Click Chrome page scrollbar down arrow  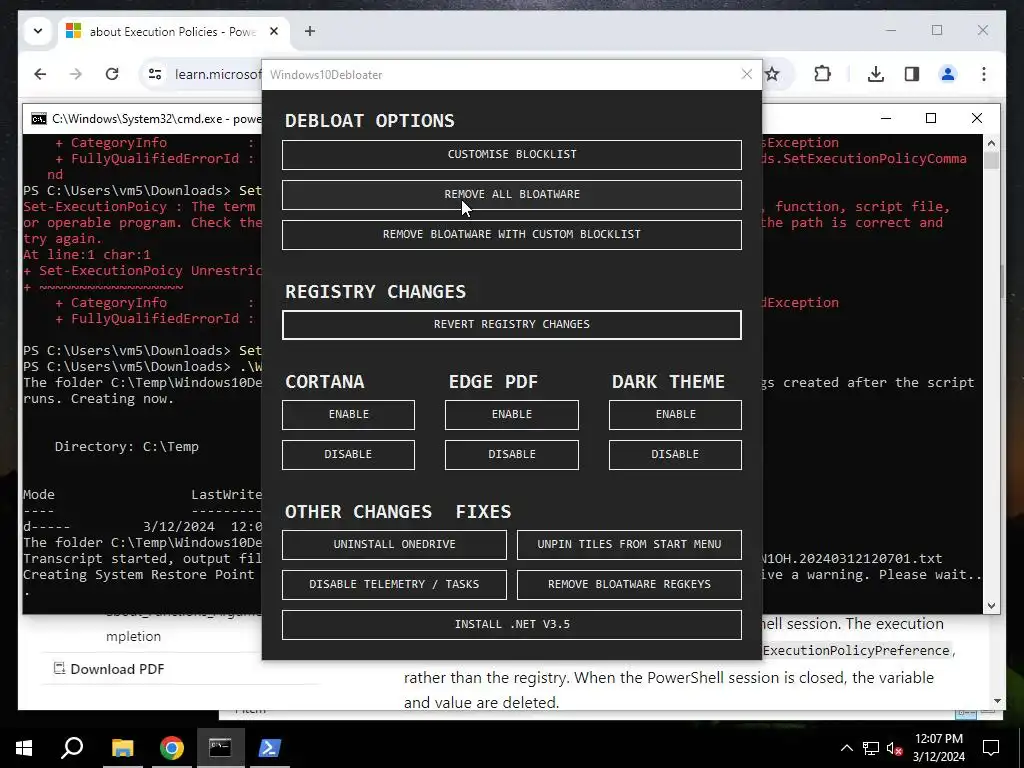(997, 701)
